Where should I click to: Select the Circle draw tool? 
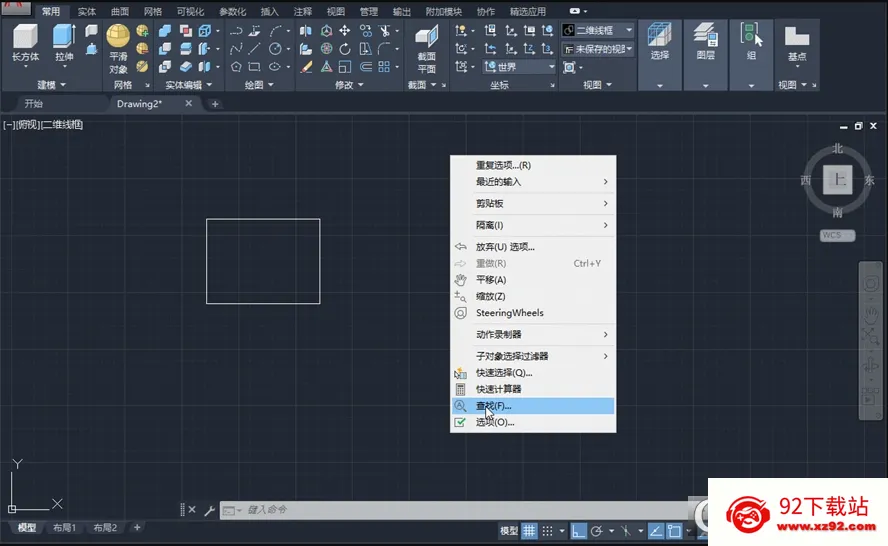(x=275, y=49)
